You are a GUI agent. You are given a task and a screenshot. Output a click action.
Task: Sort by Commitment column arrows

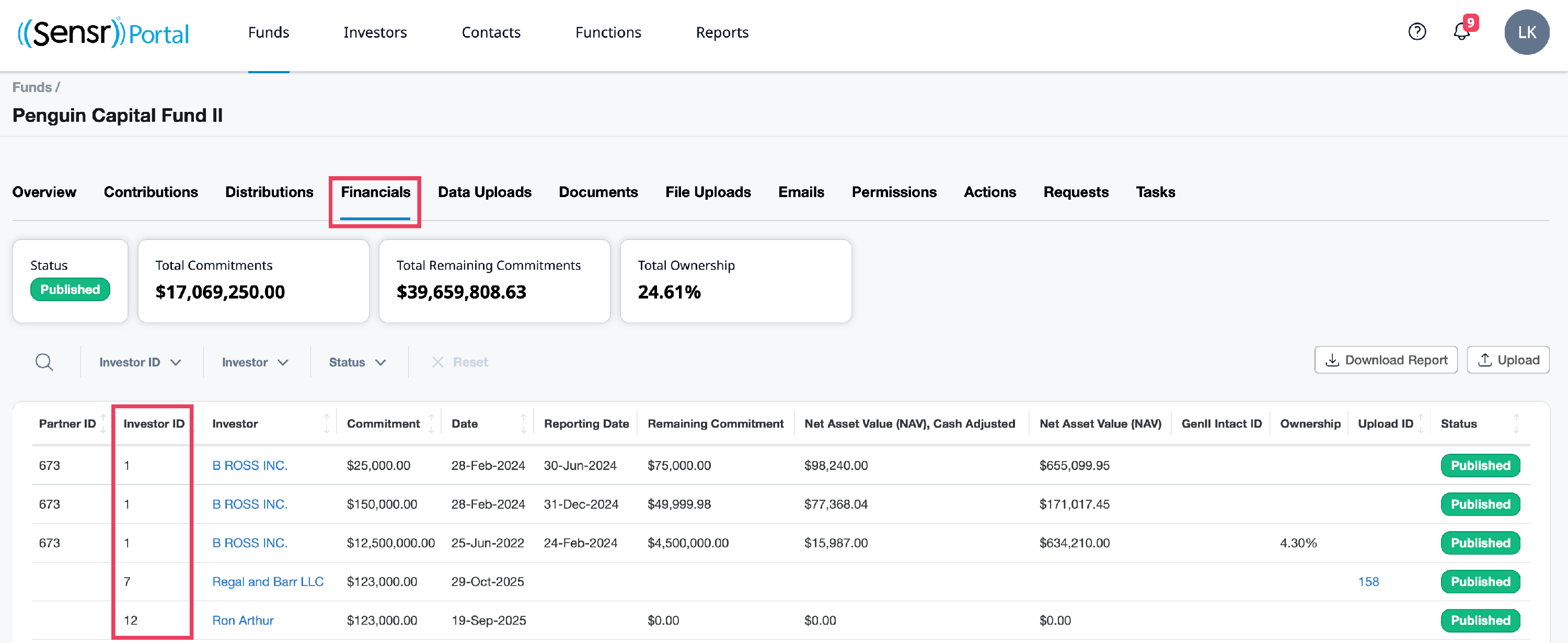point(431,423)
